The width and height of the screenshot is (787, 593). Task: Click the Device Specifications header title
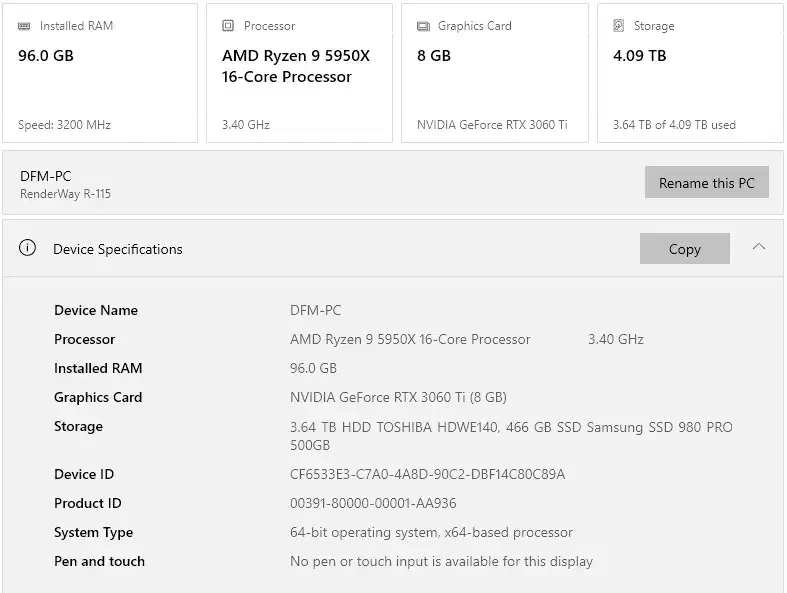[x=118, y=249]
